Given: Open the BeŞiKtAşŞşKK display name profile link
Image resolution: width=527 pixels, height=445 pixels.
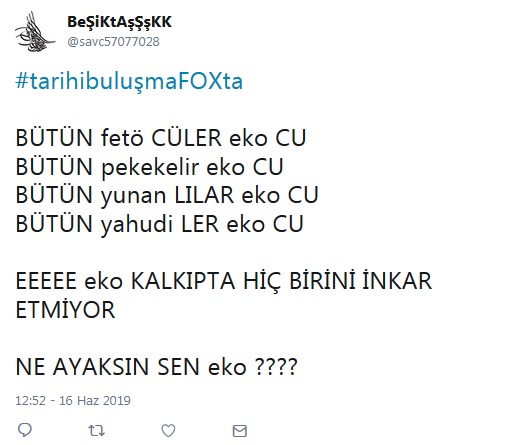Looking at the screenshot, I should [x=119, y=22].
